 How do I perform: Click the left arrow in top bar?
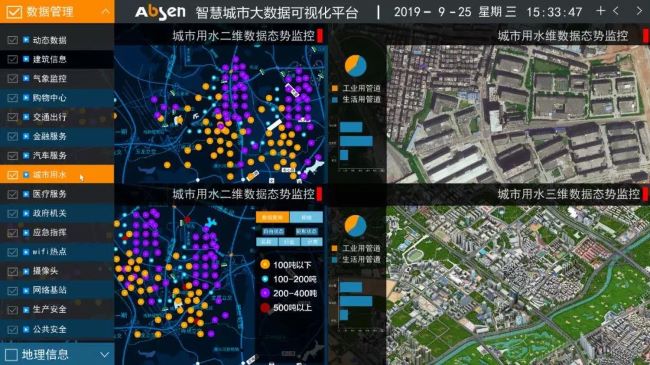tap(616, 11)
